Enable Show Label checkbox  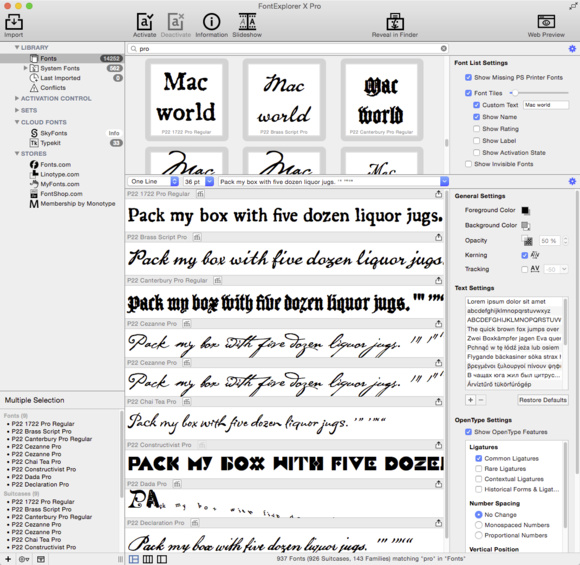pos(476,141)
